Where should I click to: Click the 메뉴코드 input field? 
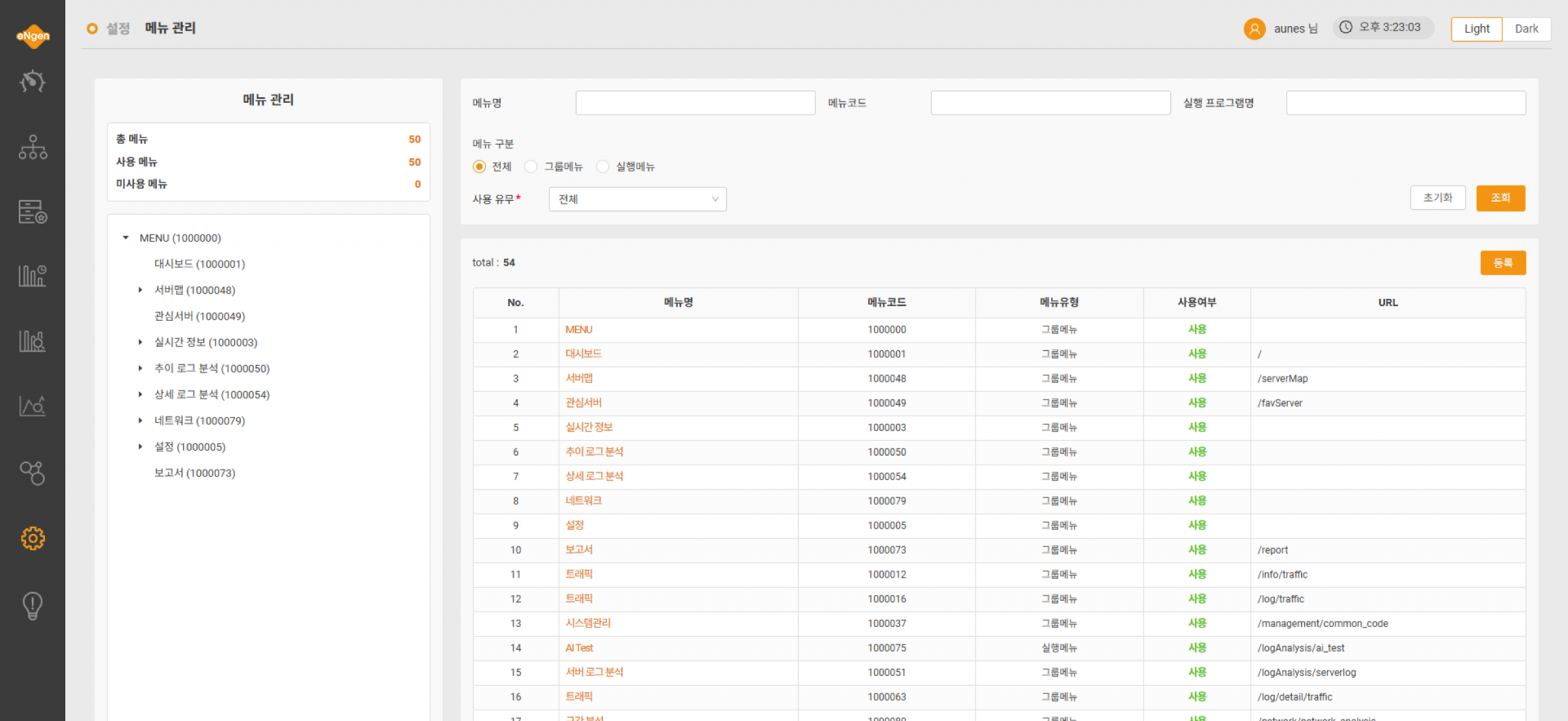coord(1051,103)
